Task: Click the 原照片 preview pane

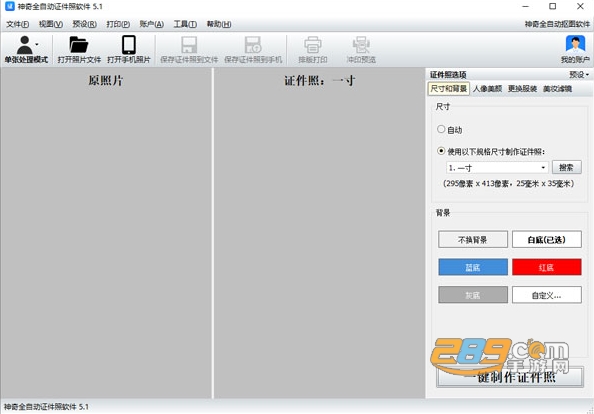Action: point(106,233)
